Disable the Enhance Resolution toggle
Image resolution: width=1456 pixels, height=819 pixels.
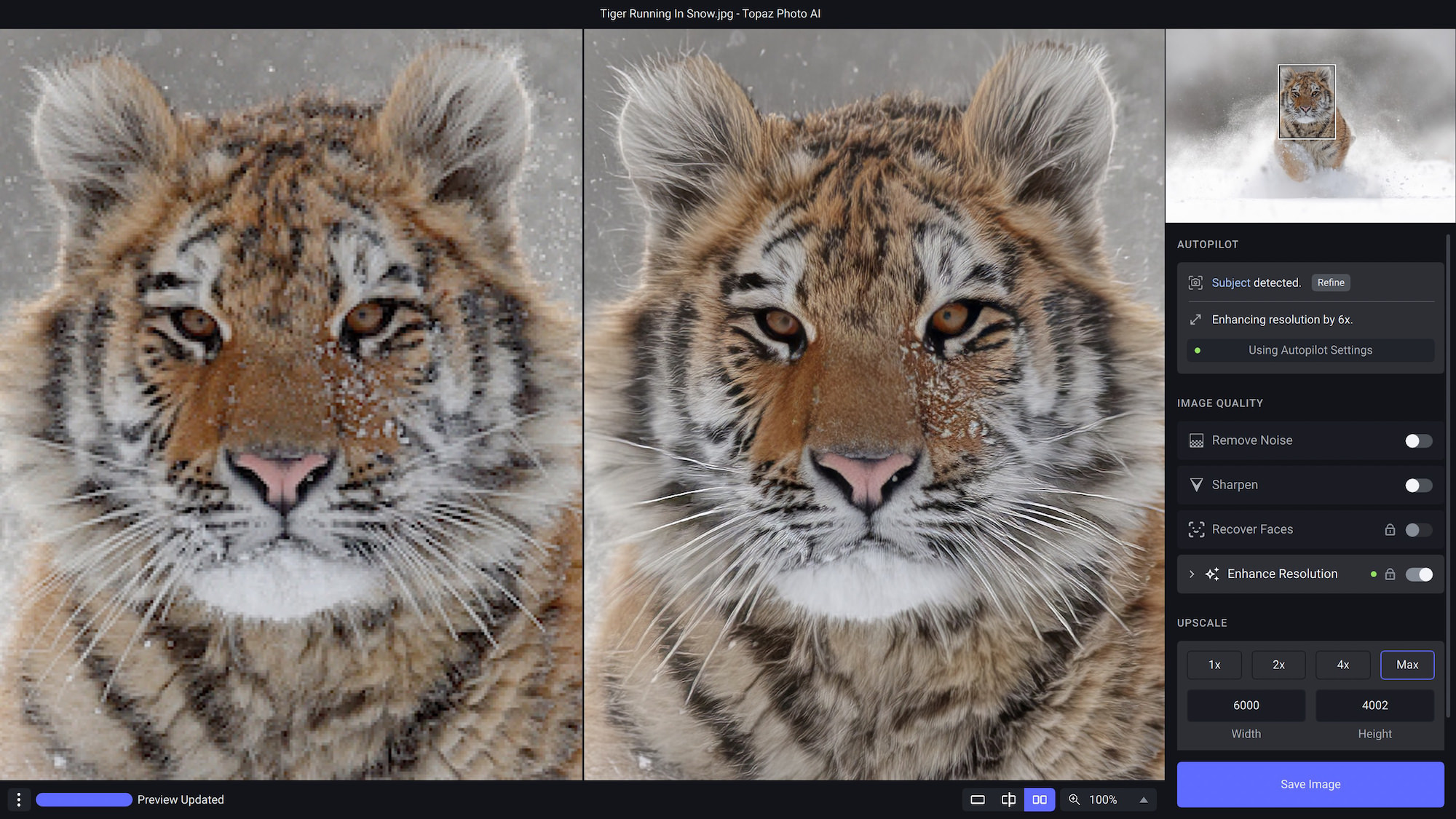1420,574
